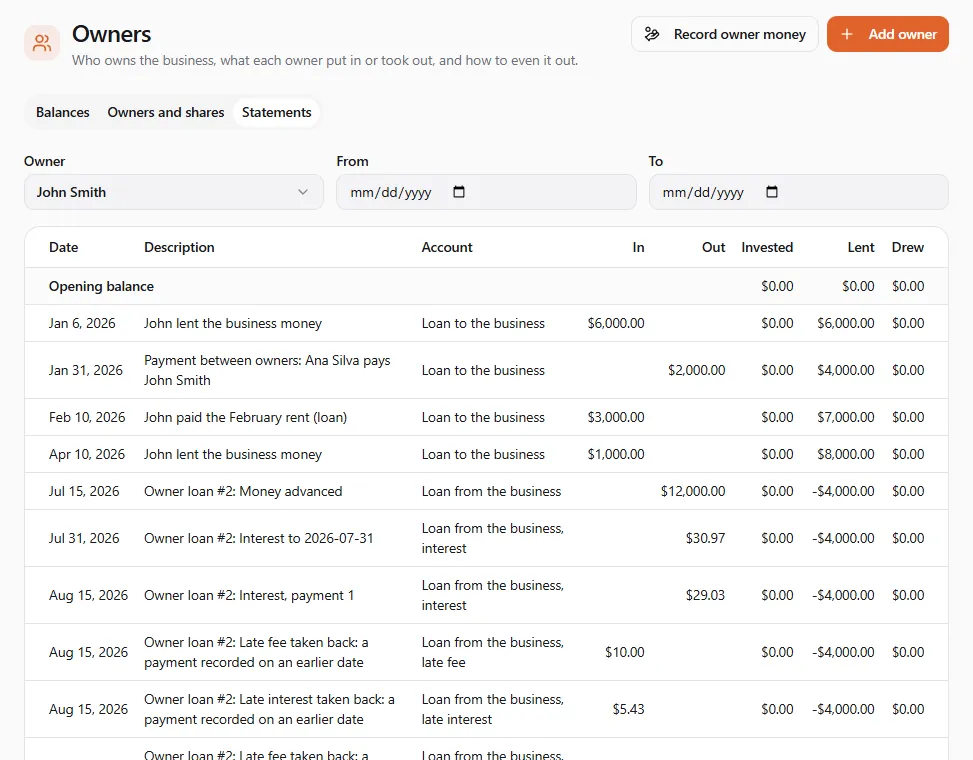Viewport: 973px width, 760px height.
Task: Click the Out column header
Action: coord(714,248)
